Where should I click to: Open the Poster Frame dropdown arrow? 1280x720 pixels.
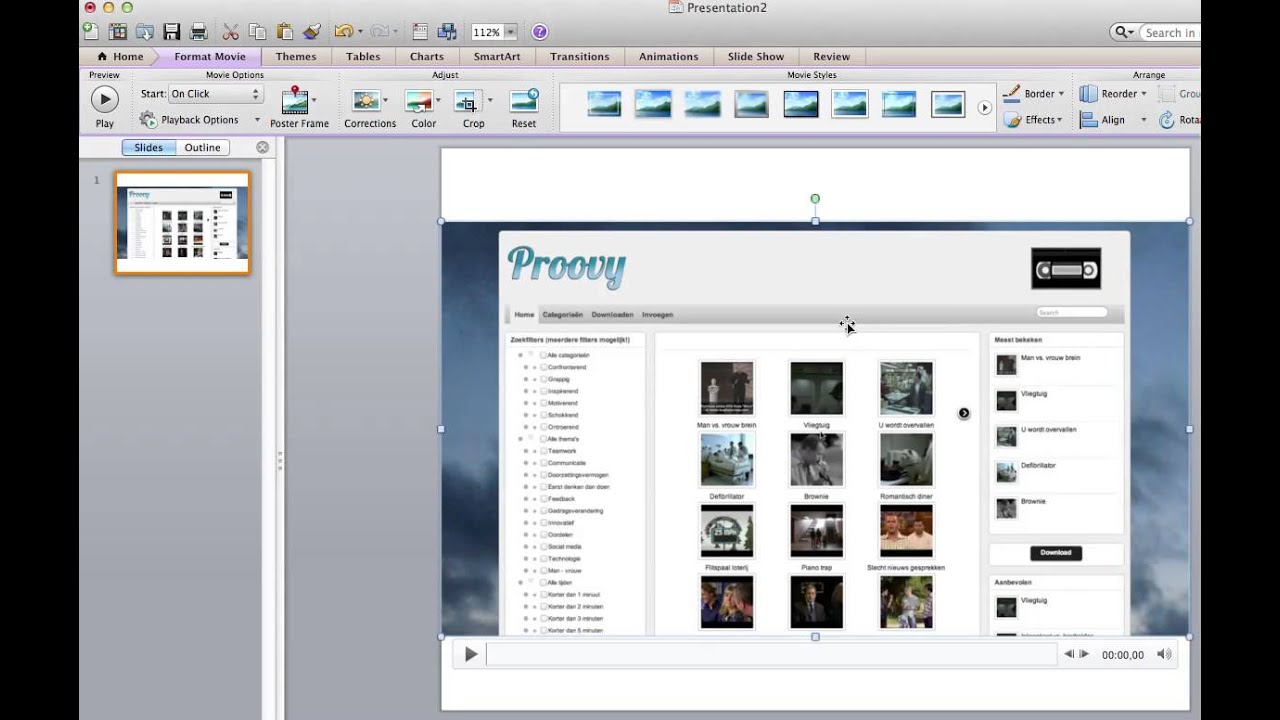pyautogui.click(x=314, y=100)
